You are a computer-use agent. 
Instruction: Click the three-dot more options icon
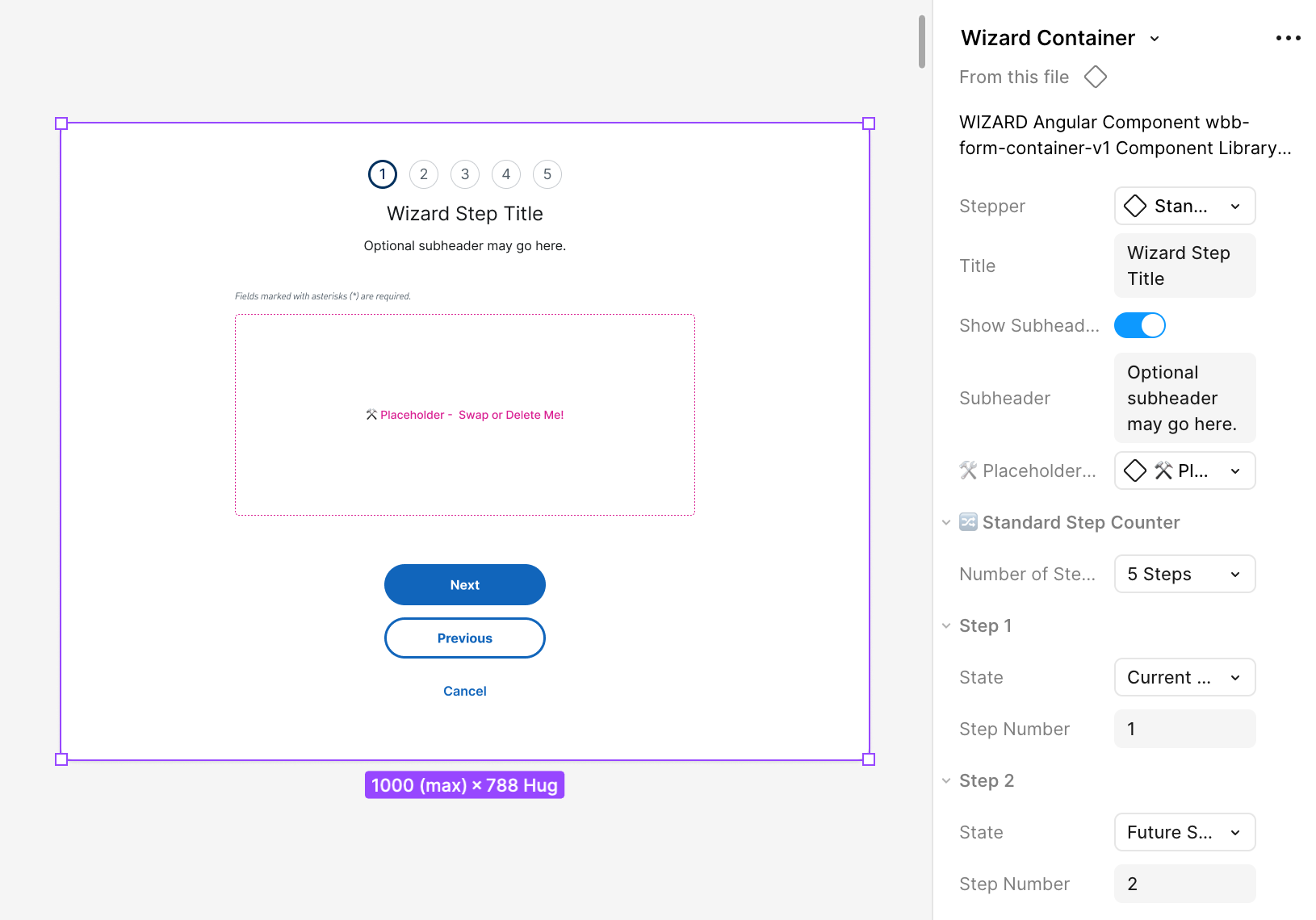point(1288,38)
